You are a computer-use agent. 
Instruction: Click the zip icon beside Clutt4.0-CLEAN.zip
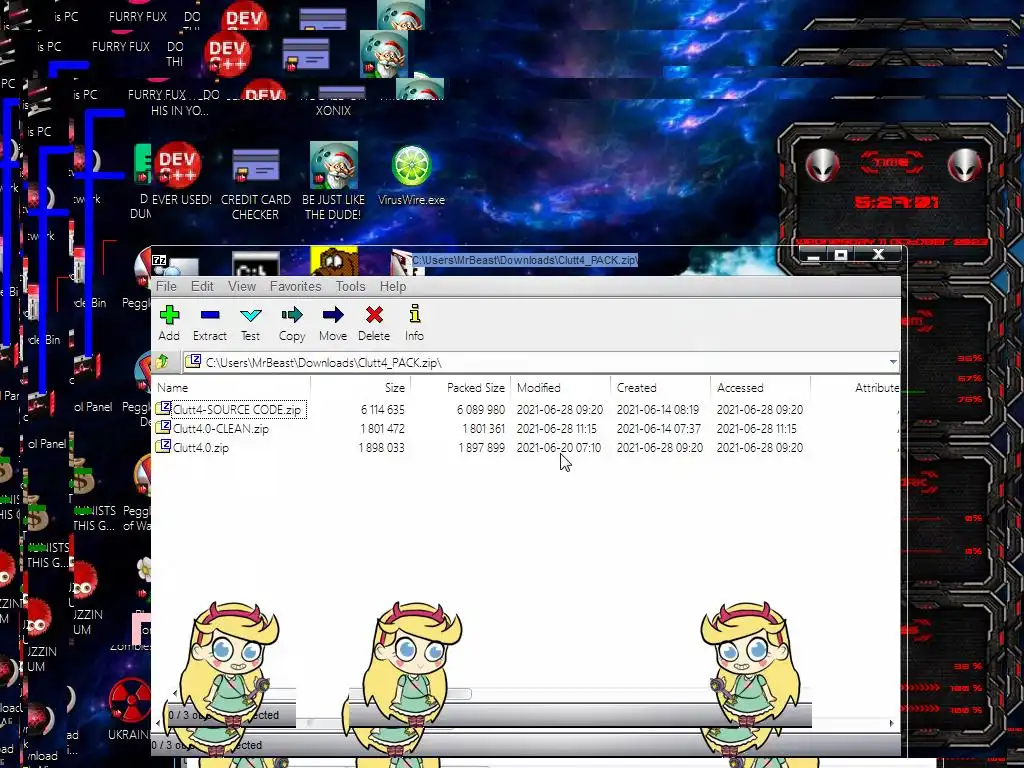[163, 428]
